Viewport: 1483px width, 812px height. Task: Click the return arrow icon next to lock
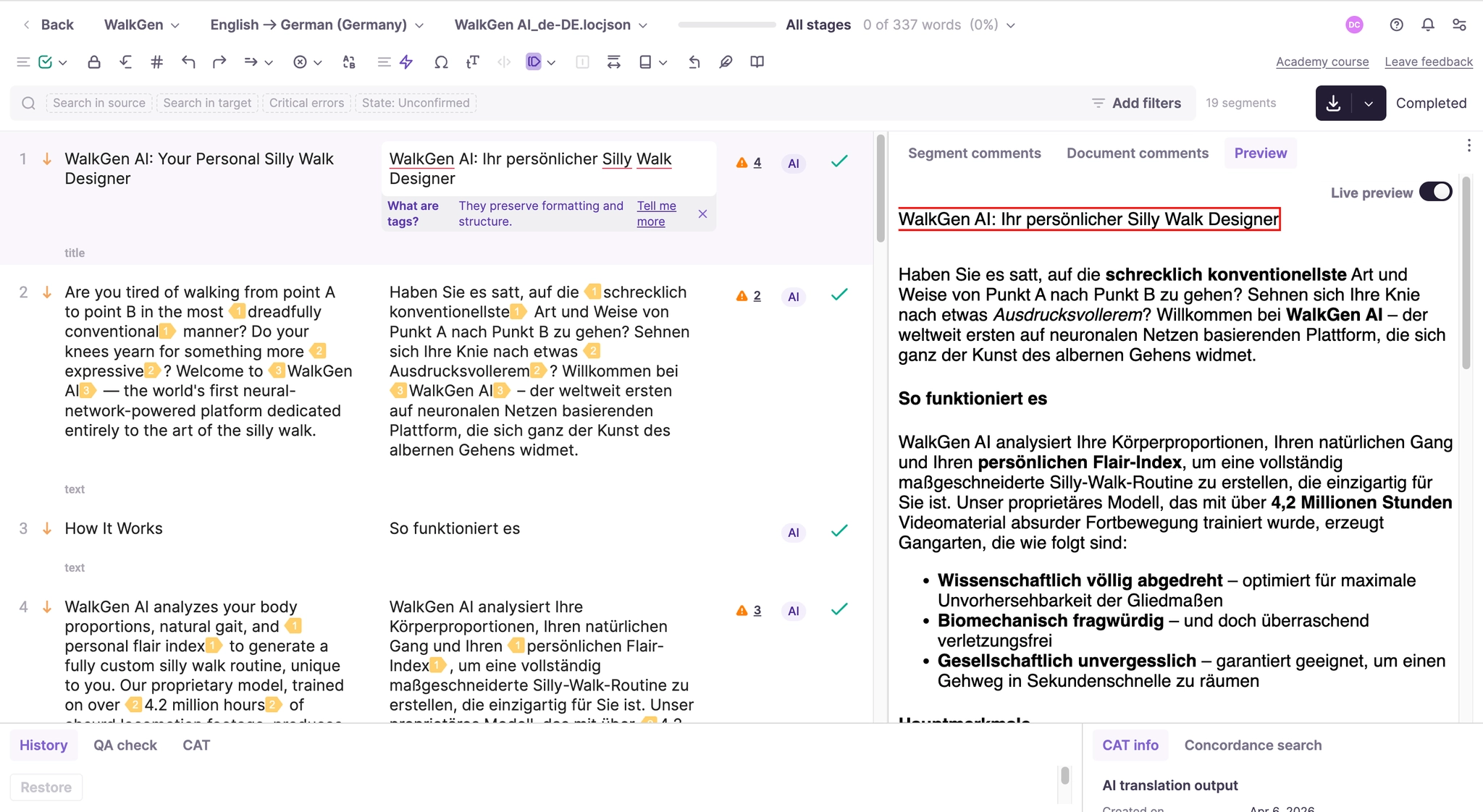pyautogui.click(x=125, y=62)
